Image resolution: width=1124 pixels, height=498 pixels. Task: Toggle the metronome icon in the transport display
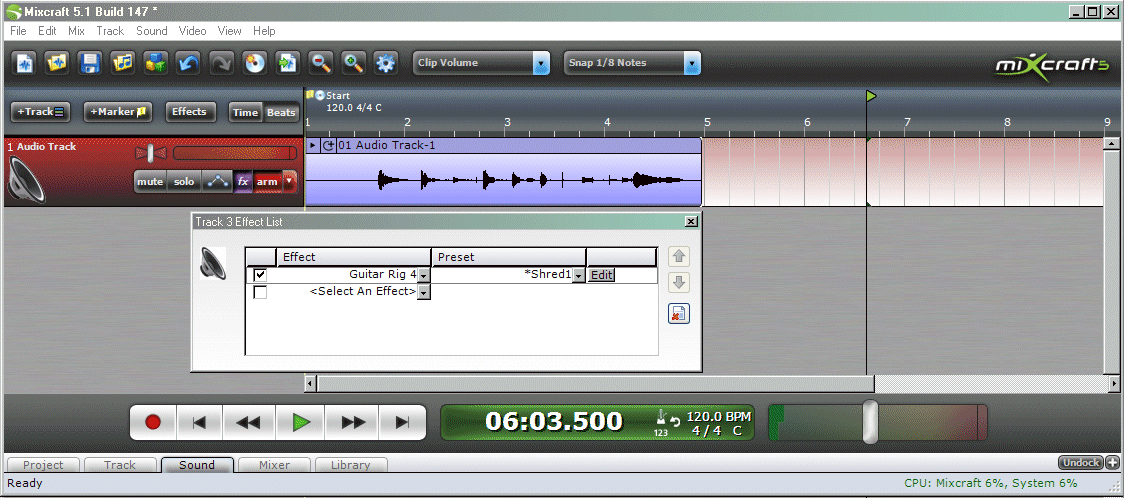tap(661, 418)
